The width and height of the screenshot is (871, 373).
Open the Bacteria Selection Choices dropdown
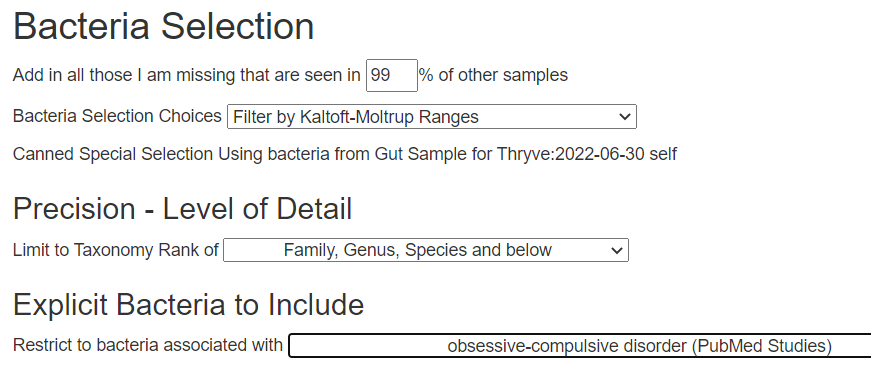[x=432, y=117]
